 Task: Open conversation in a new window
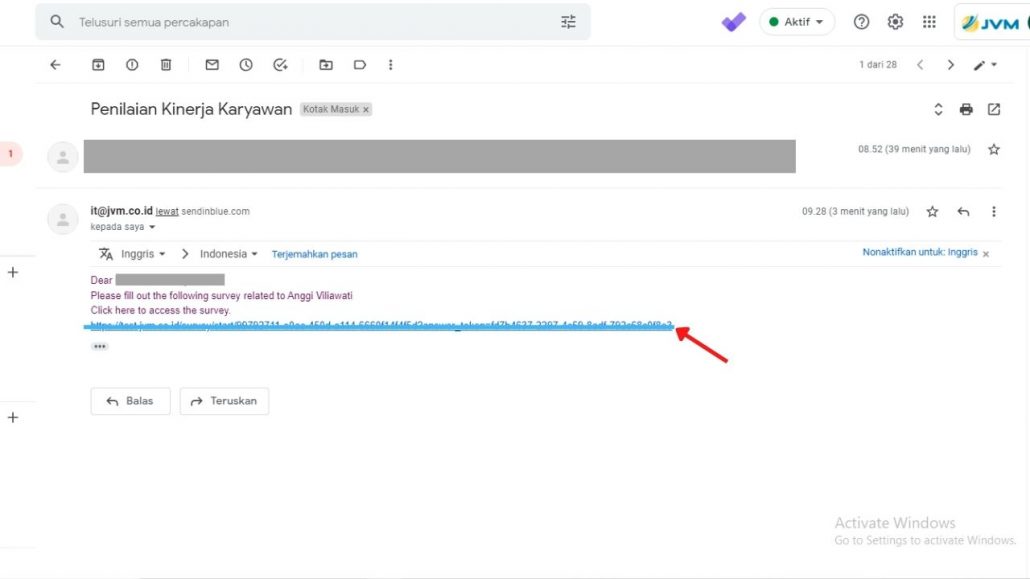click(994, 109)
